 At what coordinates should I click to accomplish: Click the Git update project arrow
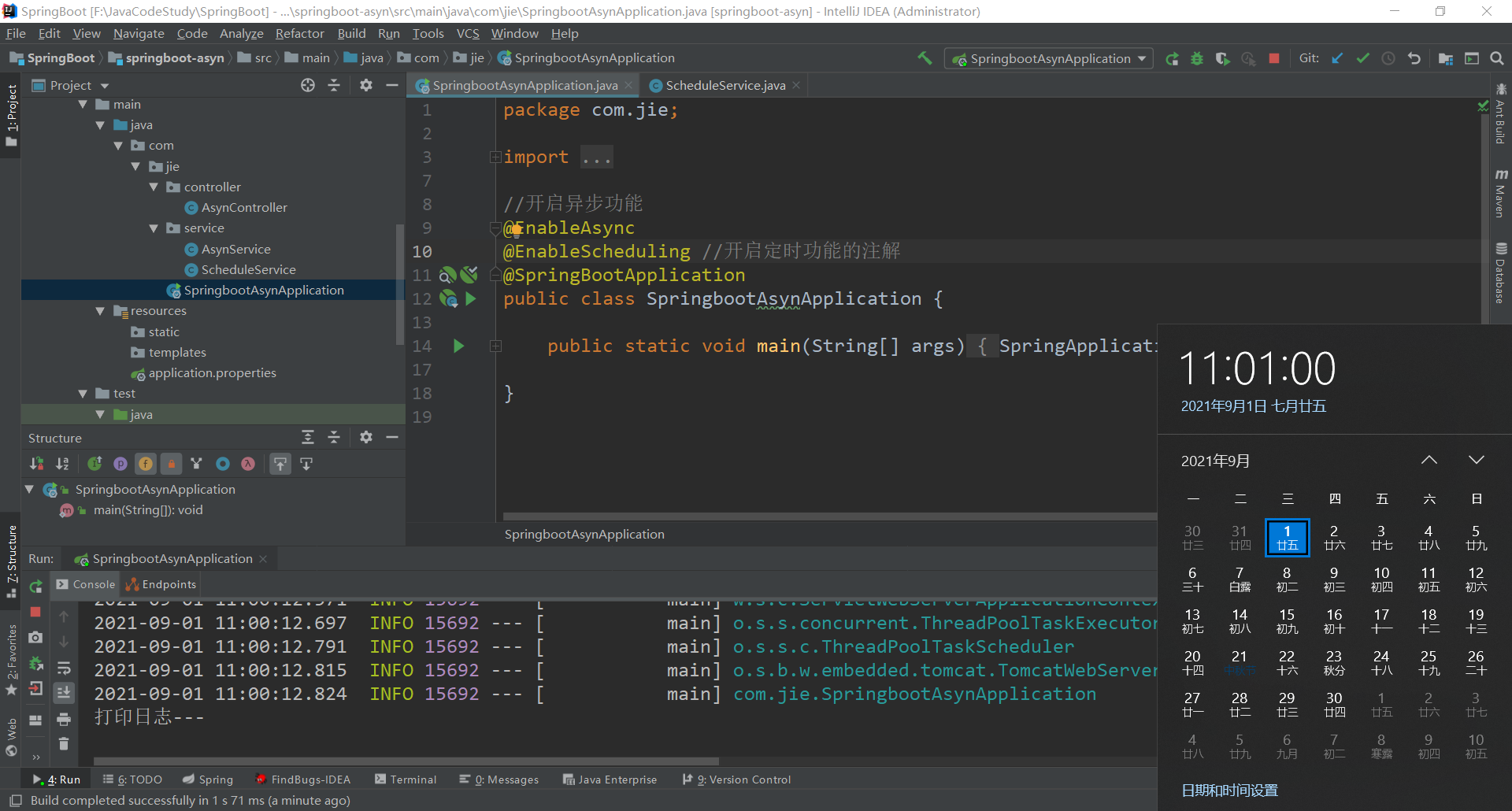(x=1337, y=59)
